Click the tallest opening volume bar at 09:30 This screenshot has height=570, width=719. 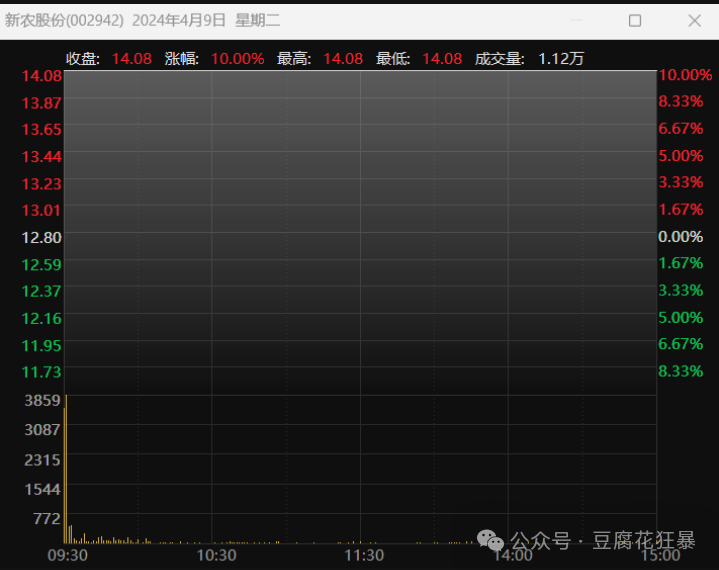coord(66,469)
